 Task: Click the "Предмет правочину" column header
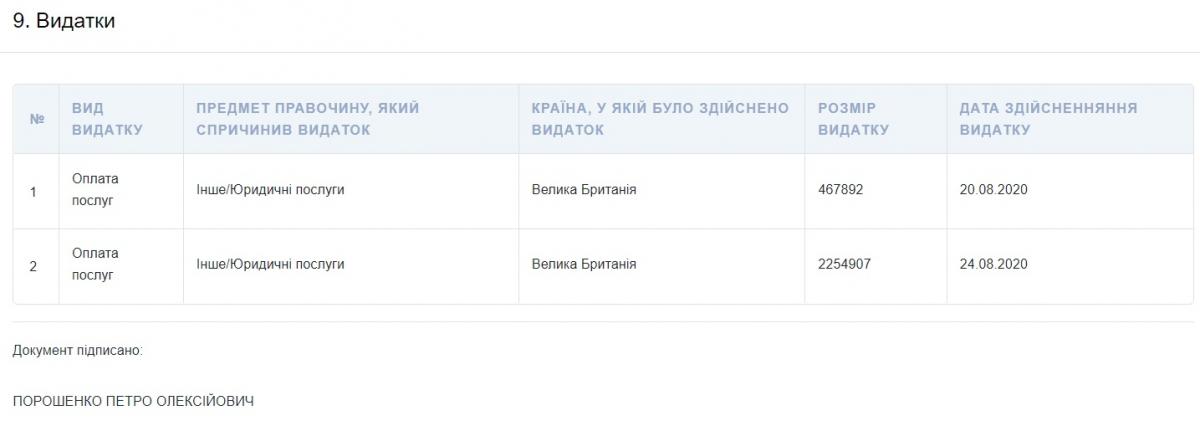pos(307,119)
